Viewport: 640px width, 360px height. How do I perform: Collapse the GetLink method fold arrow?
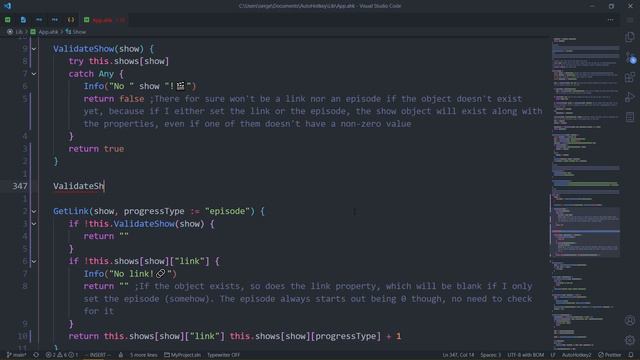[x=34, y=211]
